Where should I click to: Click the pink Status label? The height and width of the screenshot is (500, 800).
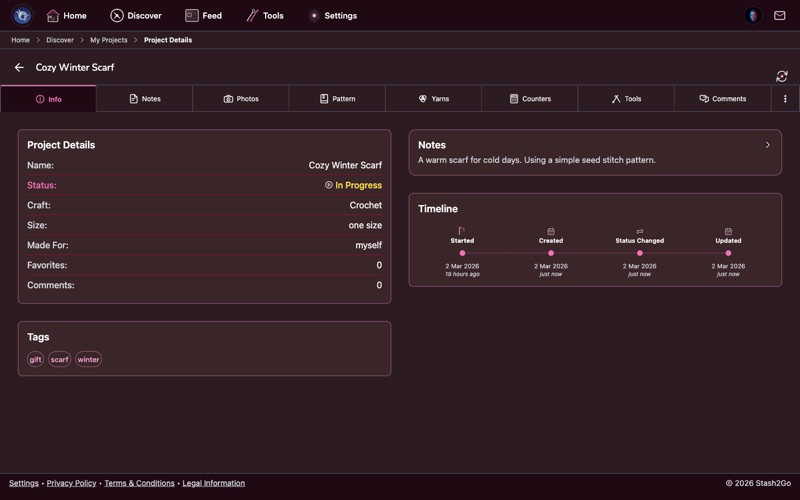(42, 185)
